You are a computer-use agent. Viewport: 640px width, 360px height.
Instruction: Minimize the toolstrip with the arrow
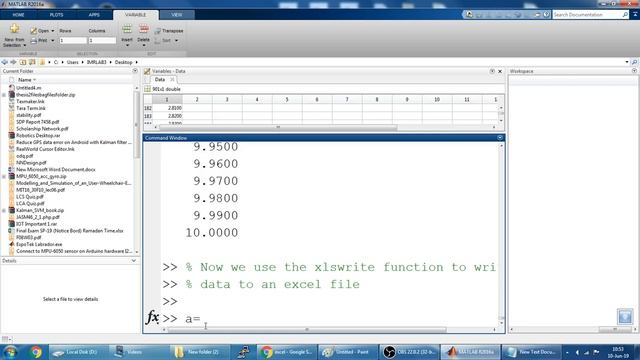point(635,15)
